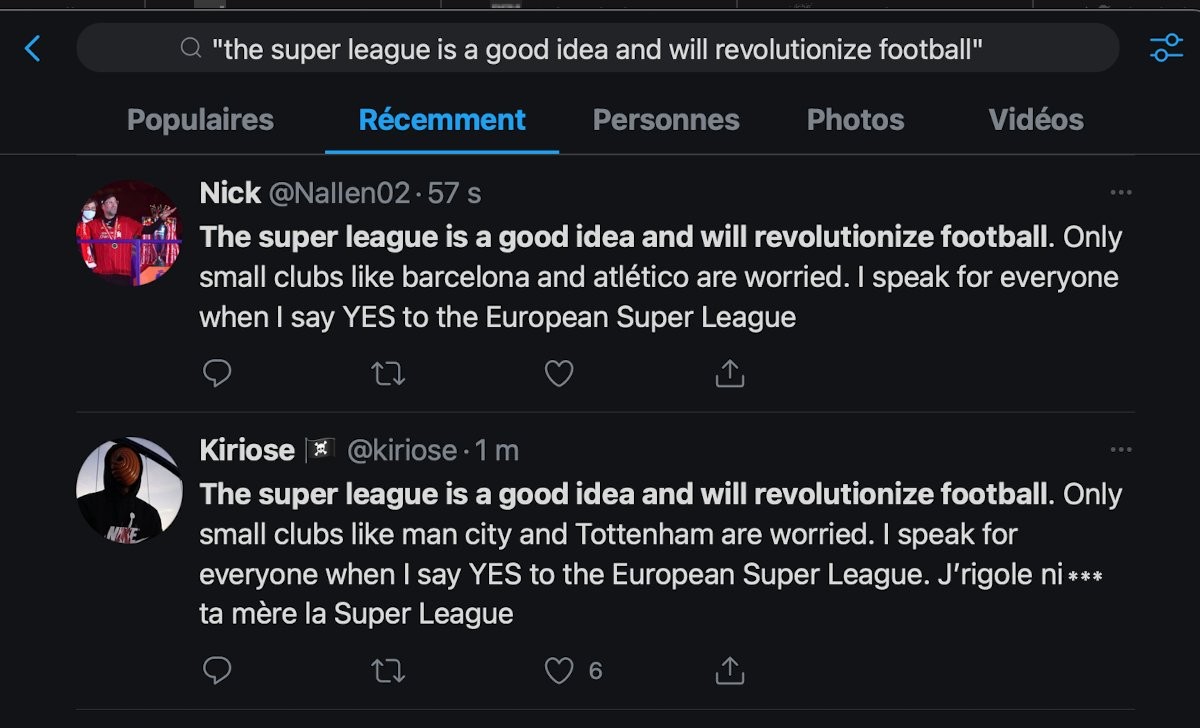Open the @Nallen02 profile link
The image size is (1200, 728).
tap(339, 193)
